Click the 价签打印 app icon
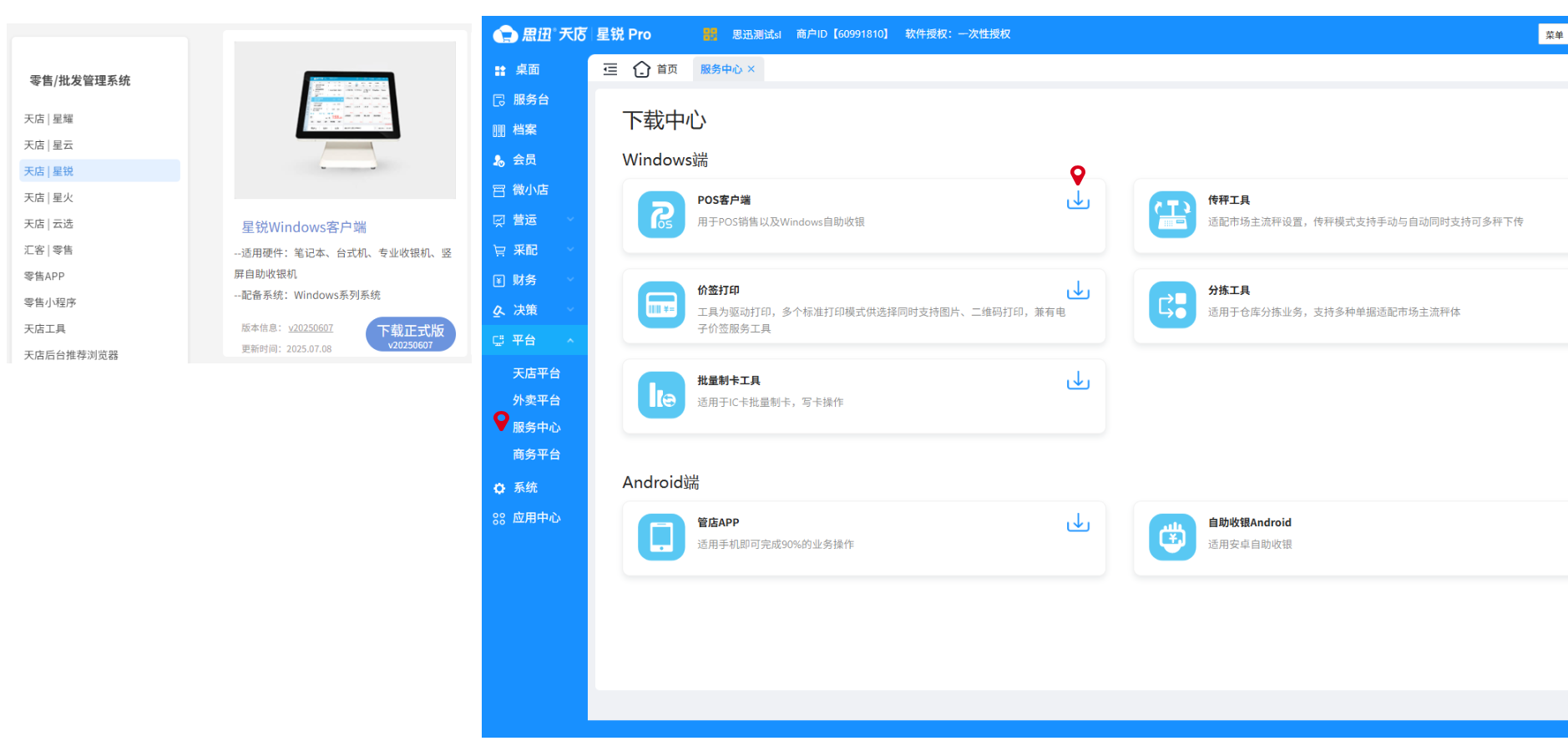The image size is (1568, 746). coord(661,305)
